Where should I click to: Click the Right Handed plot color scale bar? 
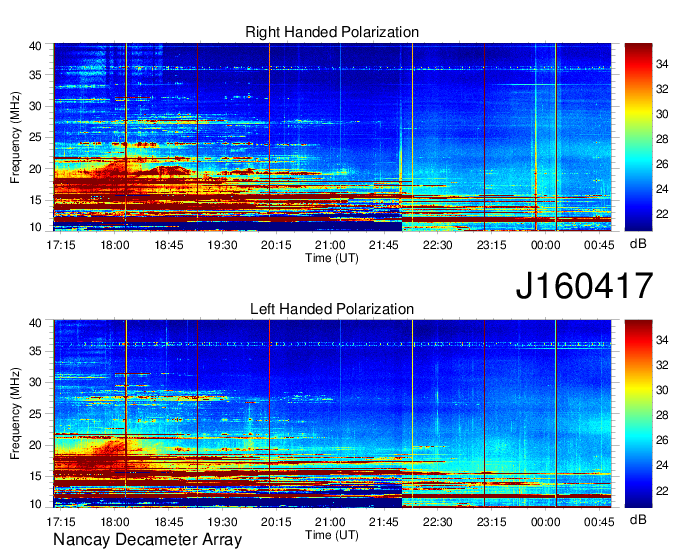[x=638, y=137]
